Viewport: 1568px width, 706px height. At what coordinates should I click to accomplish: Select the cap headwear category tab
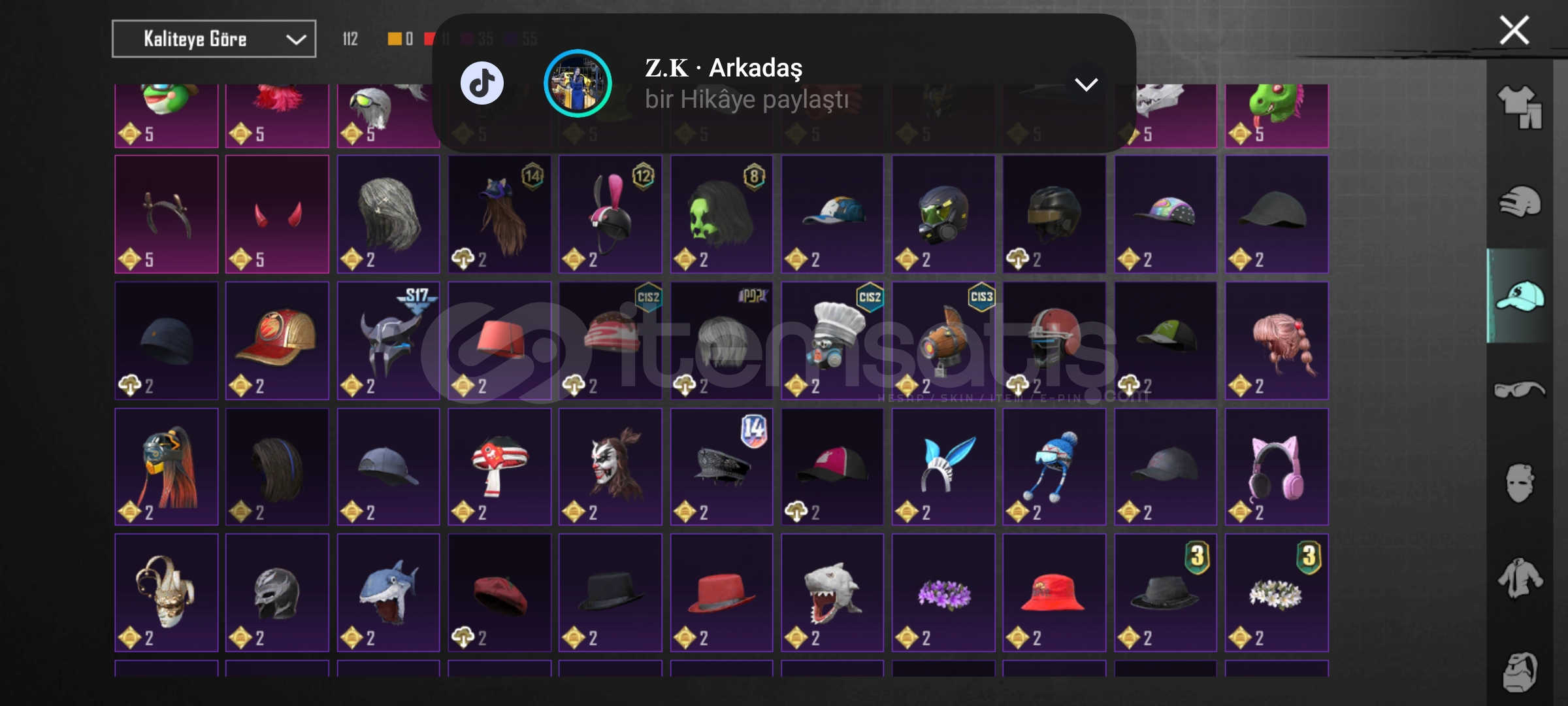[1520, 295]
